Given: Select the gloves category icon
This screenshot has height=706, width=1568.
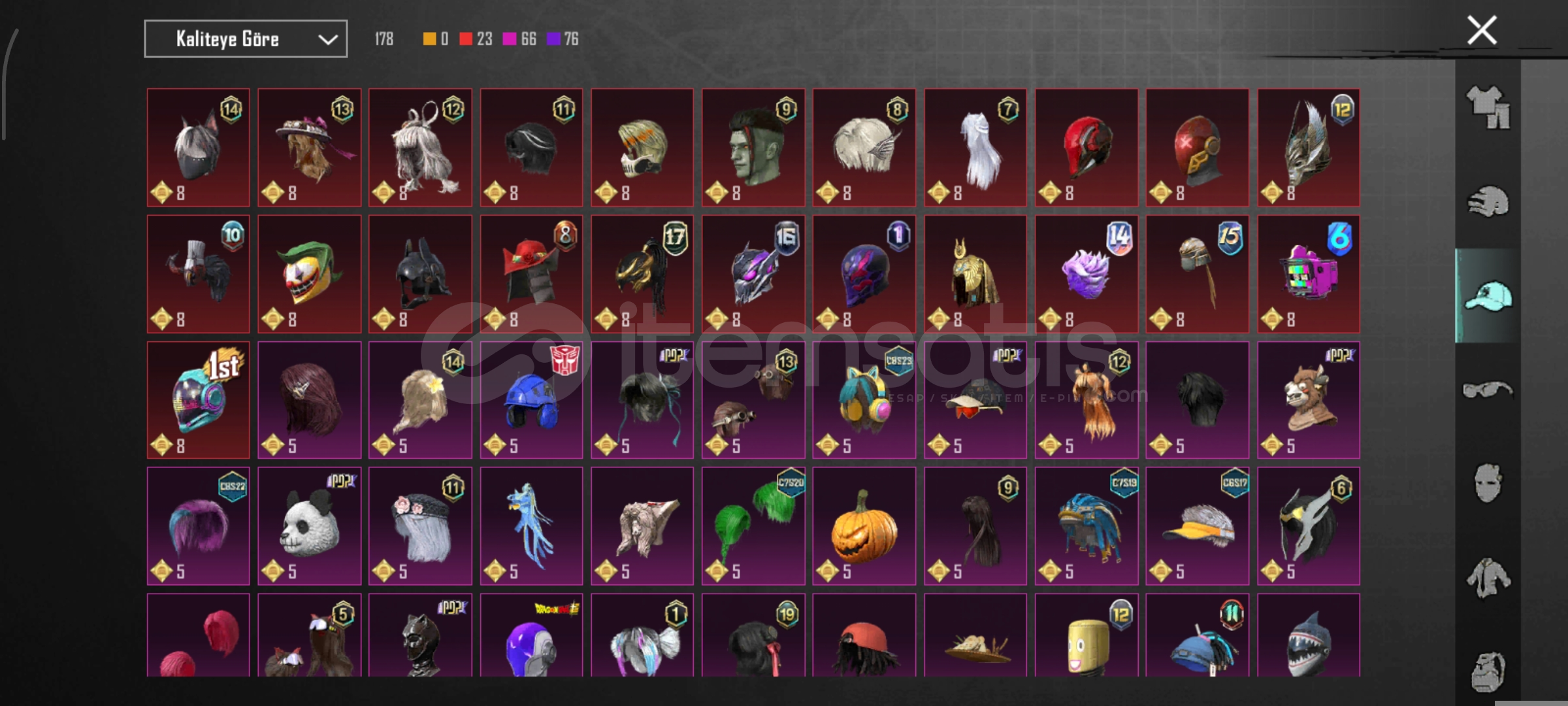Looking at the screenshot, I should pyautogui.click(x=1488, y=201).
